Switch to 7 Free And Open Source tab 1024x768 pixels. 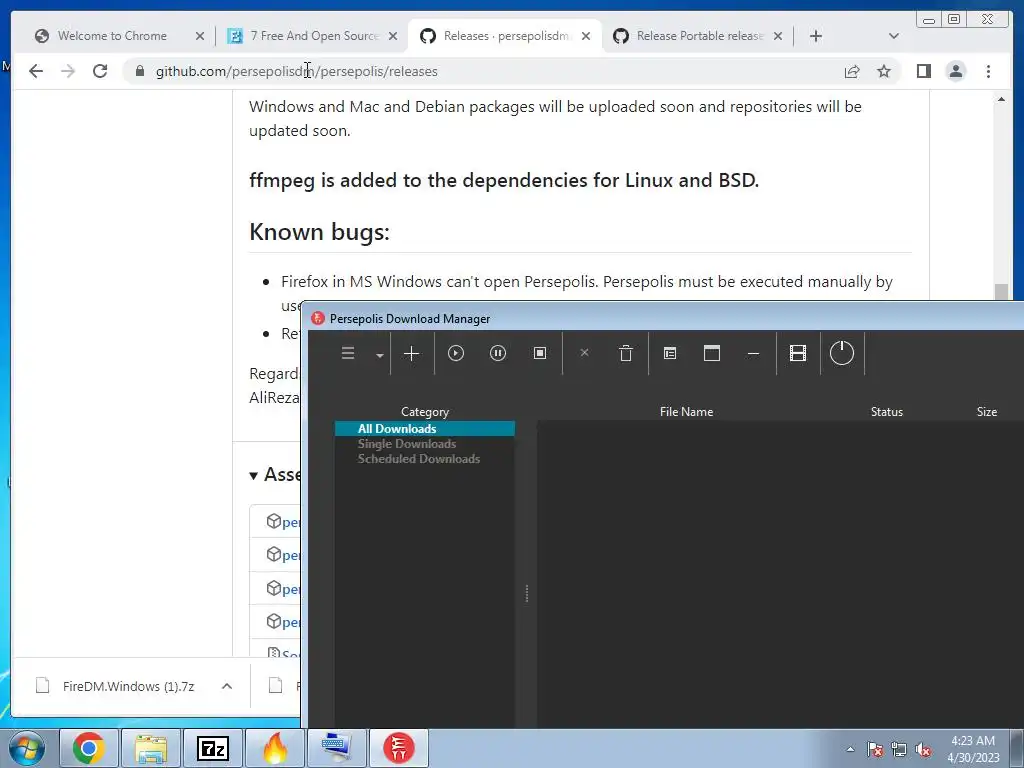pos(313,36)
